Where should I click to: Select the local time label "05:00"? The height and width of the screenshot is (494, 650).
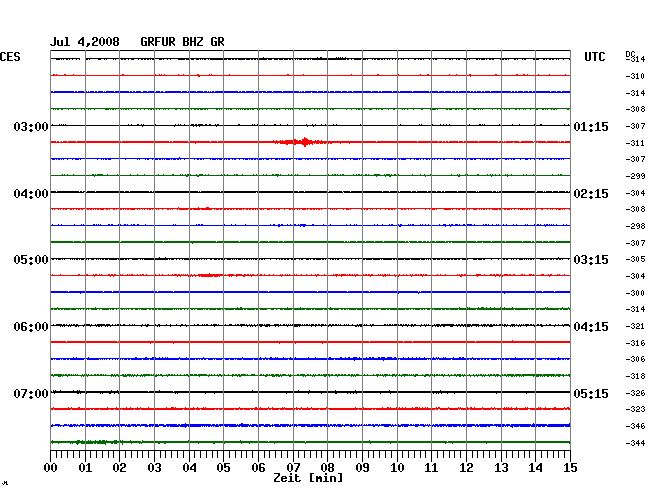click(x=31, y=260)
